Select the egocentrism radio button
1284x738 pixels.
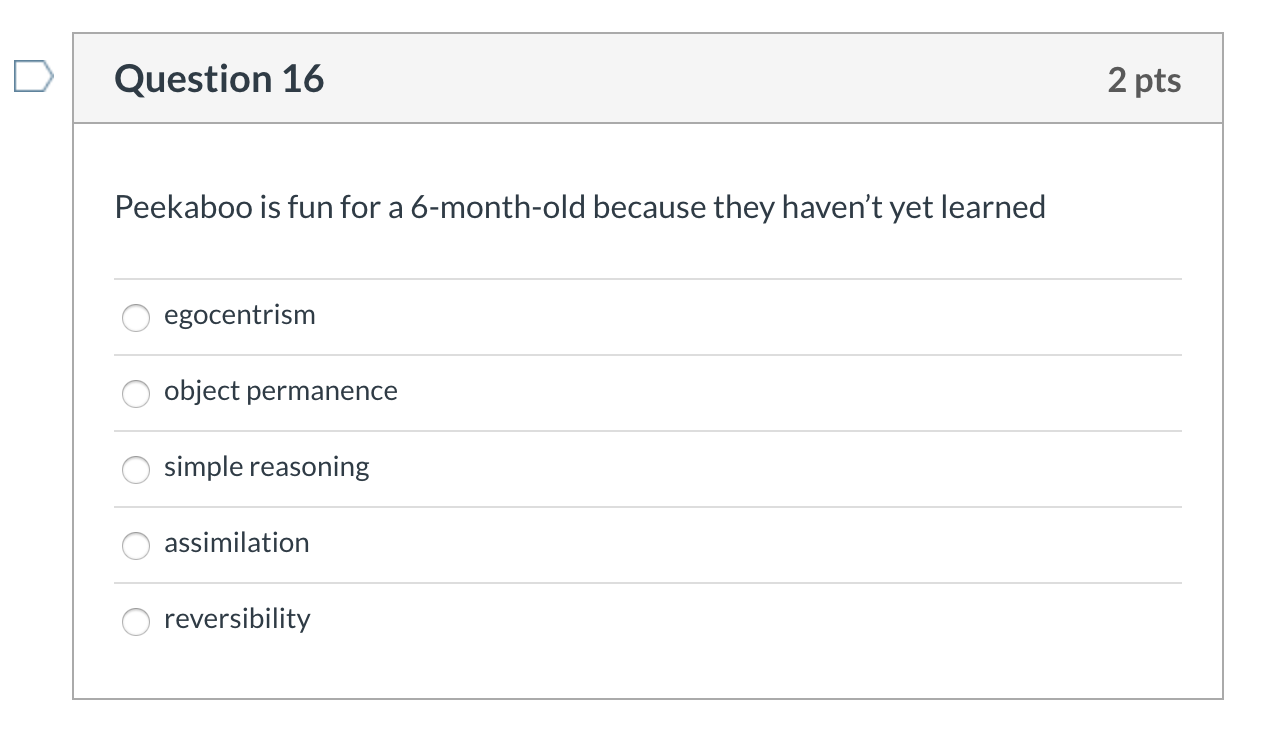(x=136, y=317)
